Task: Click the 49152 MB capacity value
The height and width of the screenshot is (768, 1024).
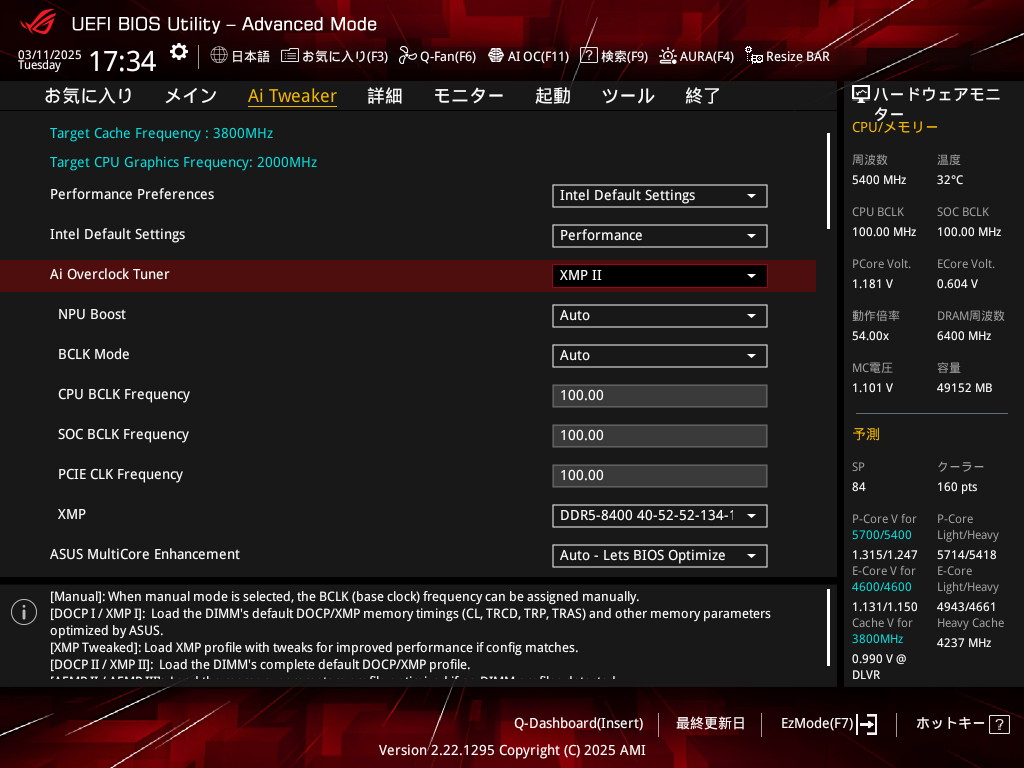Action: [x=965, y=388]
